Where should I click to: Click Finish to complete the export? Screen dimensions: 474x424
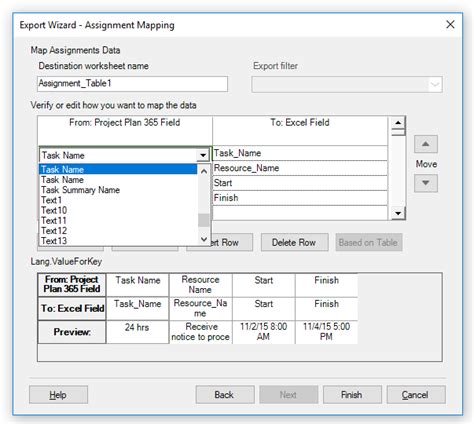352,395
